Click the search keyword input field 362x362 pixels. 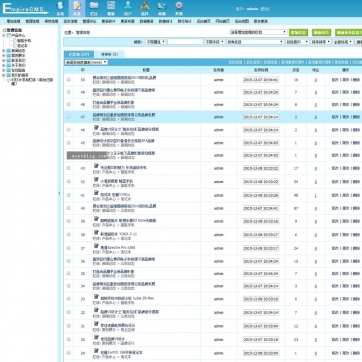[x=185, y=42]
